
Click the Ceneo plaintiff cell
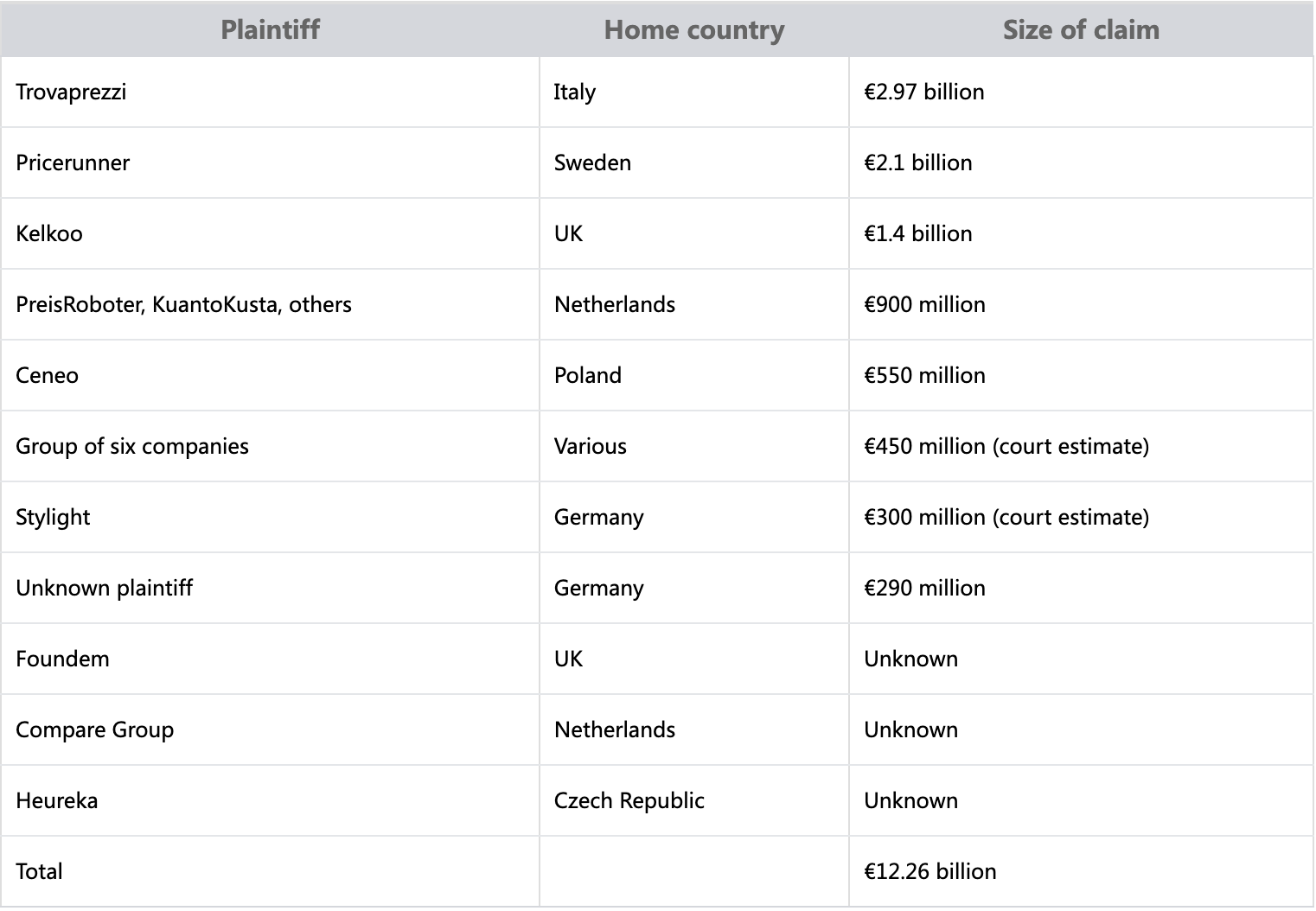pos(270,376)
